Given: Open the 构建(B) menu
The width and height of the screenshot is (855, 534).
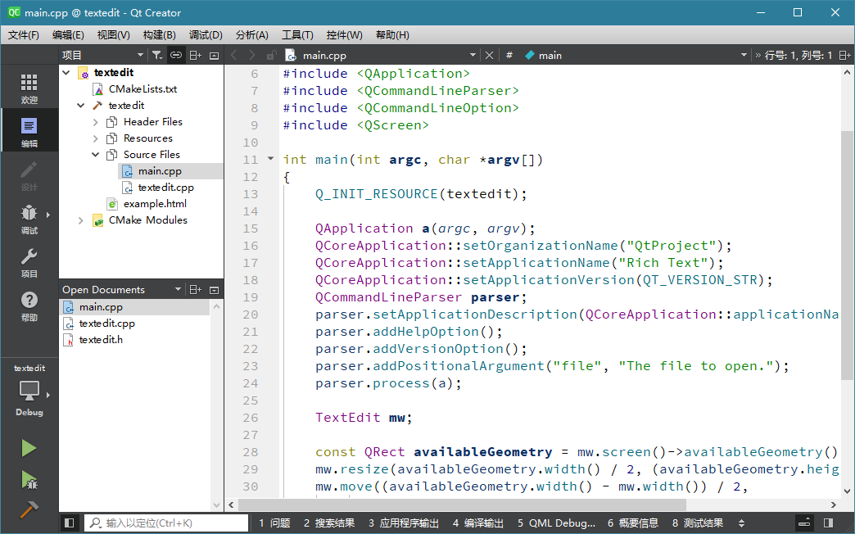Looking at the screenshot, I should (x=159, y=35).
